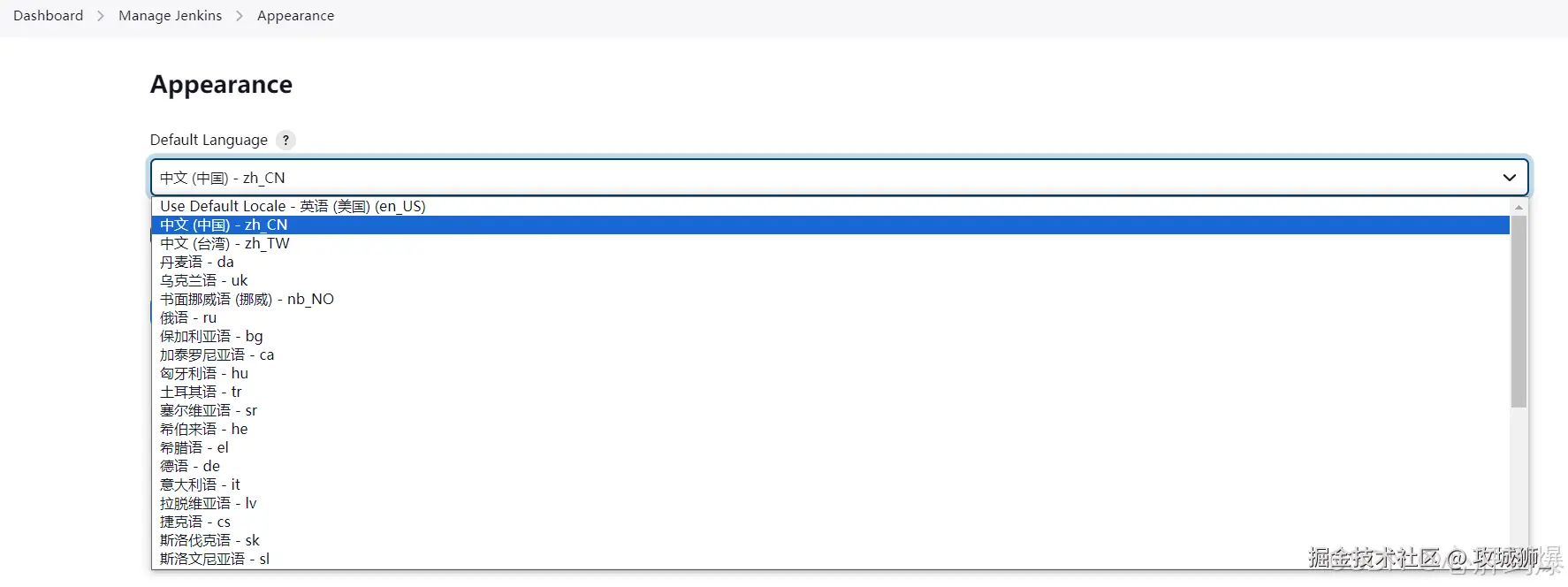Select the de language option
The width and height of the screenshot is (1568, 587).
pos(190,466)
